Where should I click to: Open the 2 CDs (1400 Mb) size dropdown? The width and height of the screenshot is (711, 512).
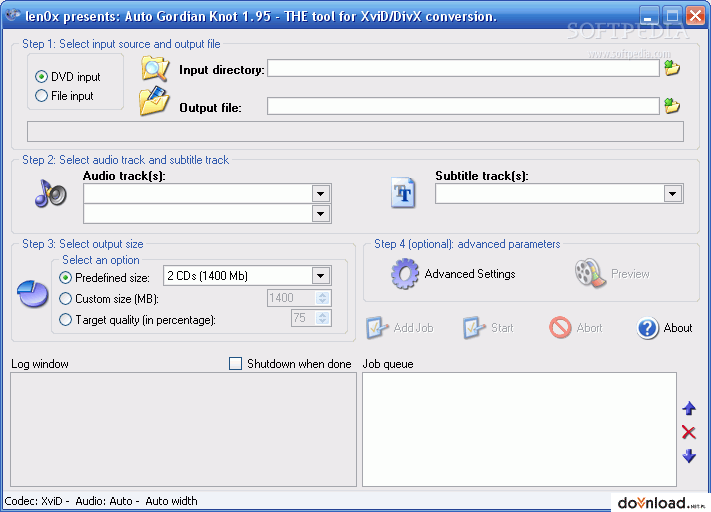[321, 276]
